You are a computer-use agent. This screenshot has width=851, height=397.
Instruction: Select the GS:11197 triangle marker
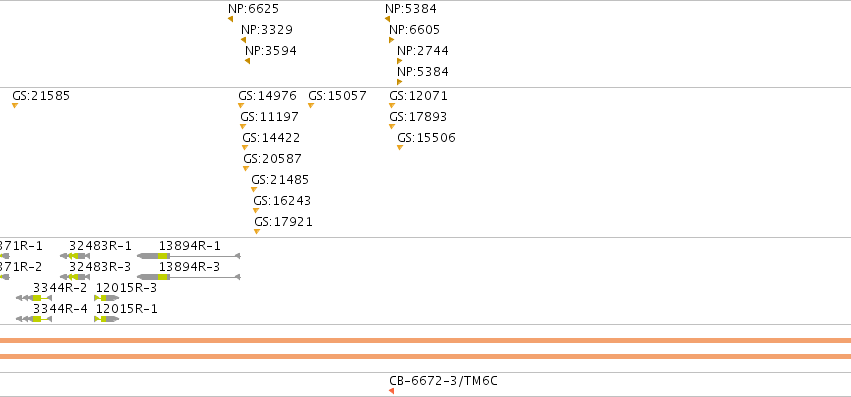pyautogui.click(x=243, y=127)
